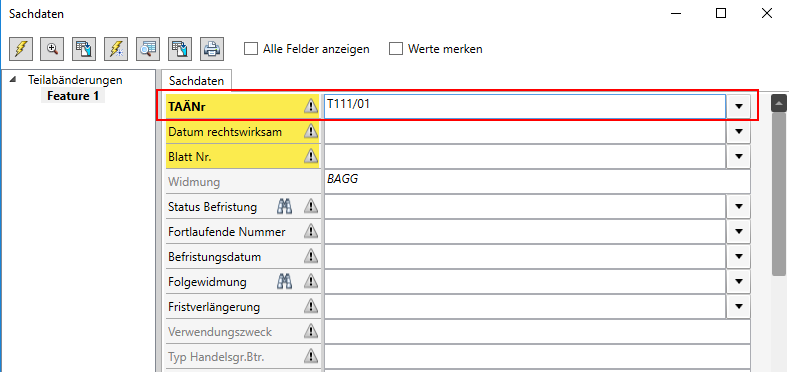Click the Blatt Nr. label
Screen dimensions: 789x372
tap(190, 157)
